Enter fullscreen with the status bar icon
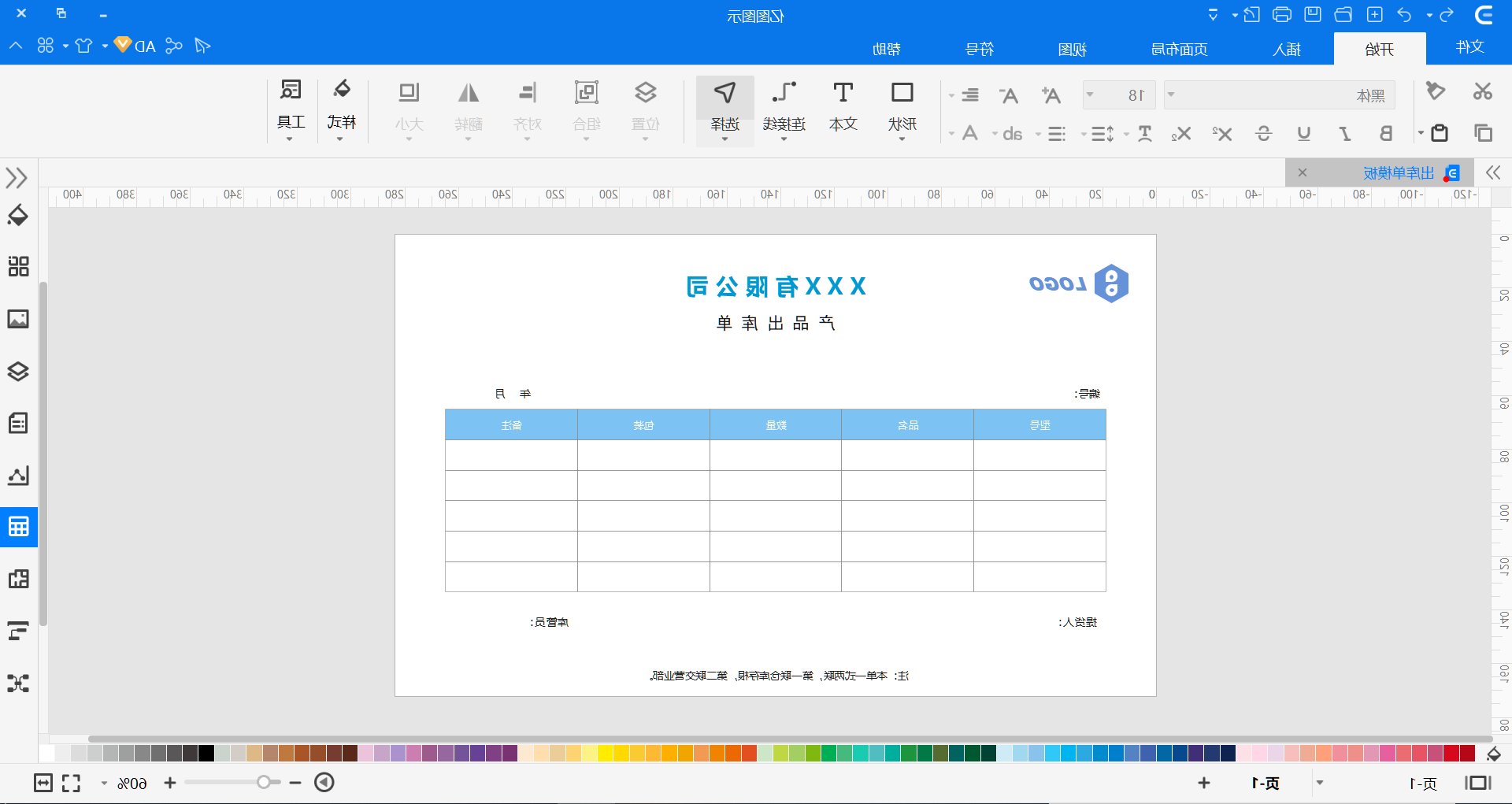This screenshot has width=1512, height=804. click(x=71, y=783)
